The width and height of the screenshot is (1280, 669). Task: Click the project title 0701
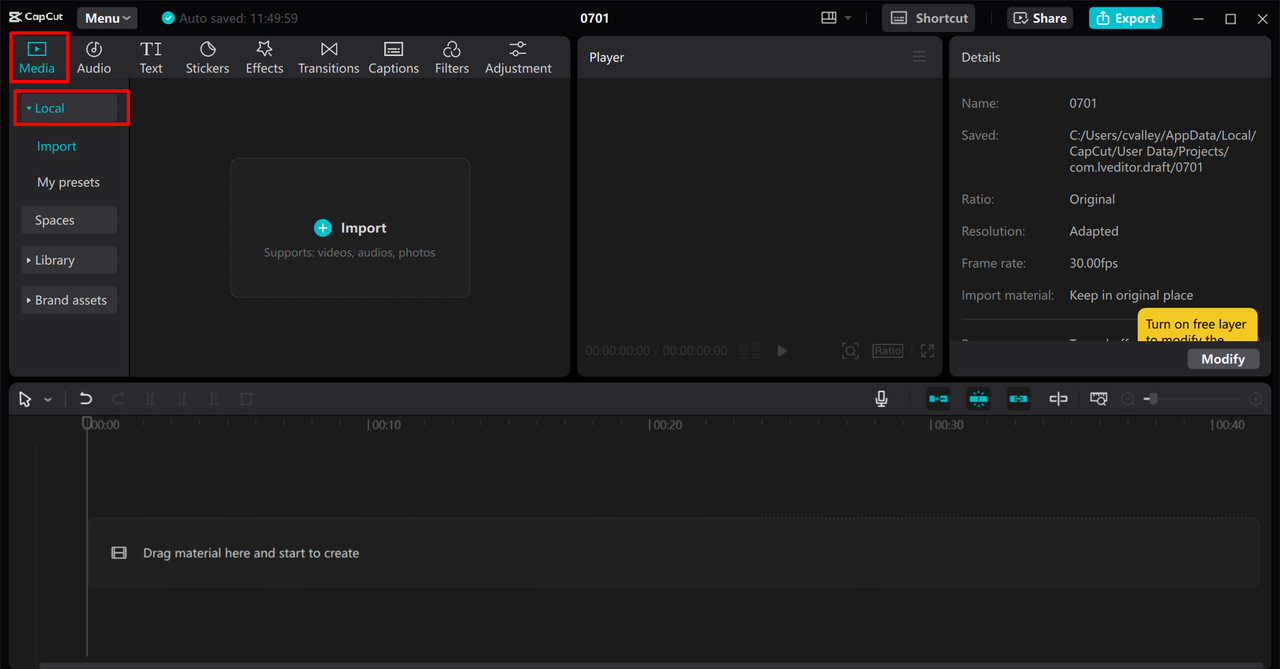click(x=595, y=18)
